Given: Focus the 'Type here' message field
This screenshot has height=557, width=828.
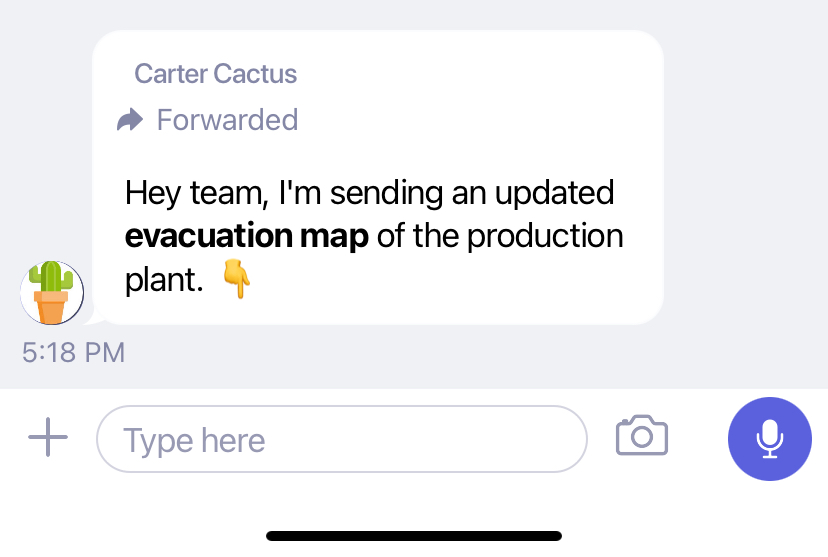Looking at the screenshot, I should (x=342, y=439).
